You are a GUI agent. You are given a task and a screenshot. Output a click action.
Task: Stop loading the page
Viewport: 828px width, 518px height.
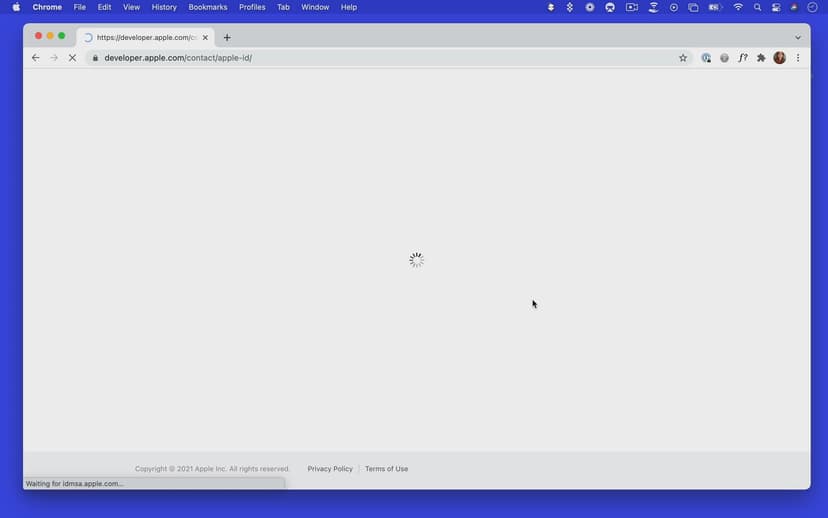coord(72,58)
